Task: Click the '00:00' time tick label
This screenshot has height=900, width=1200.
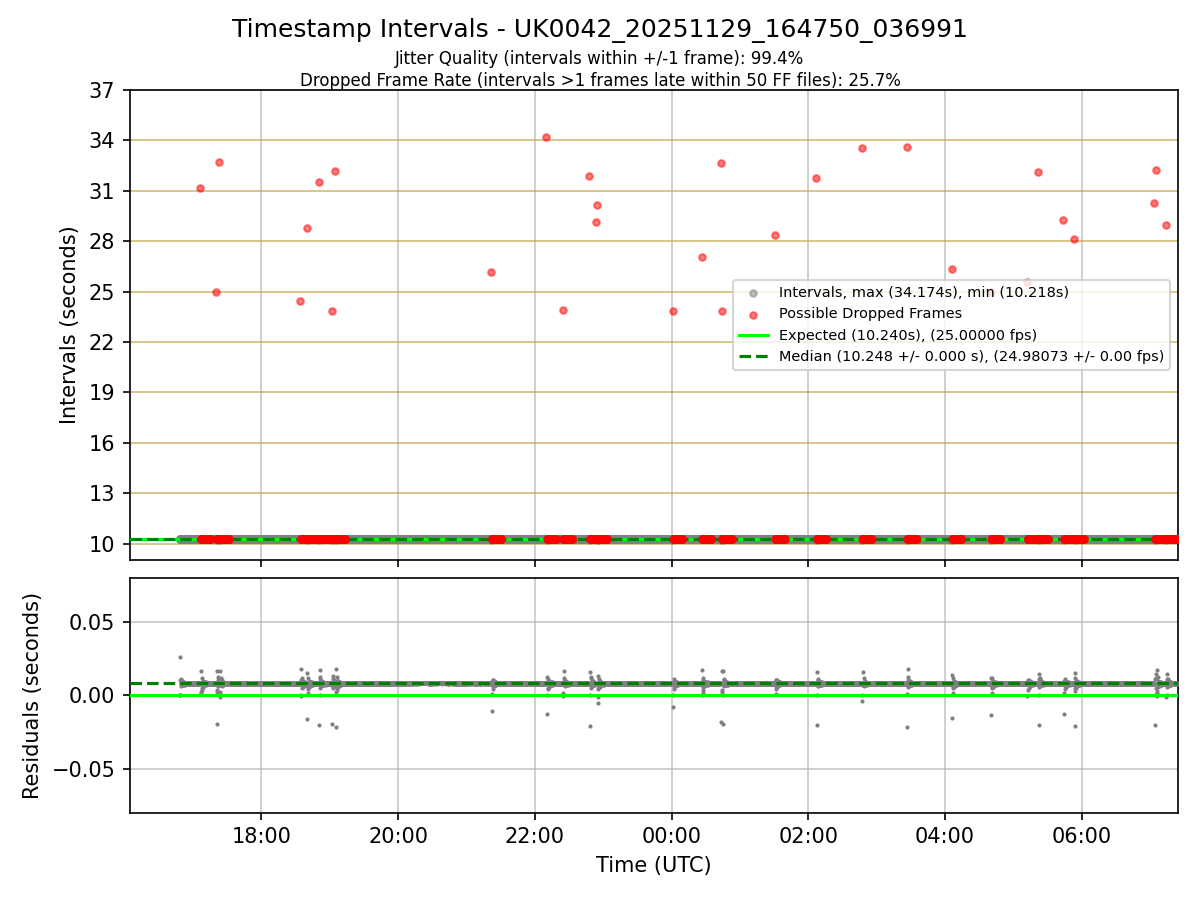Action: click(x=671, y=836)
